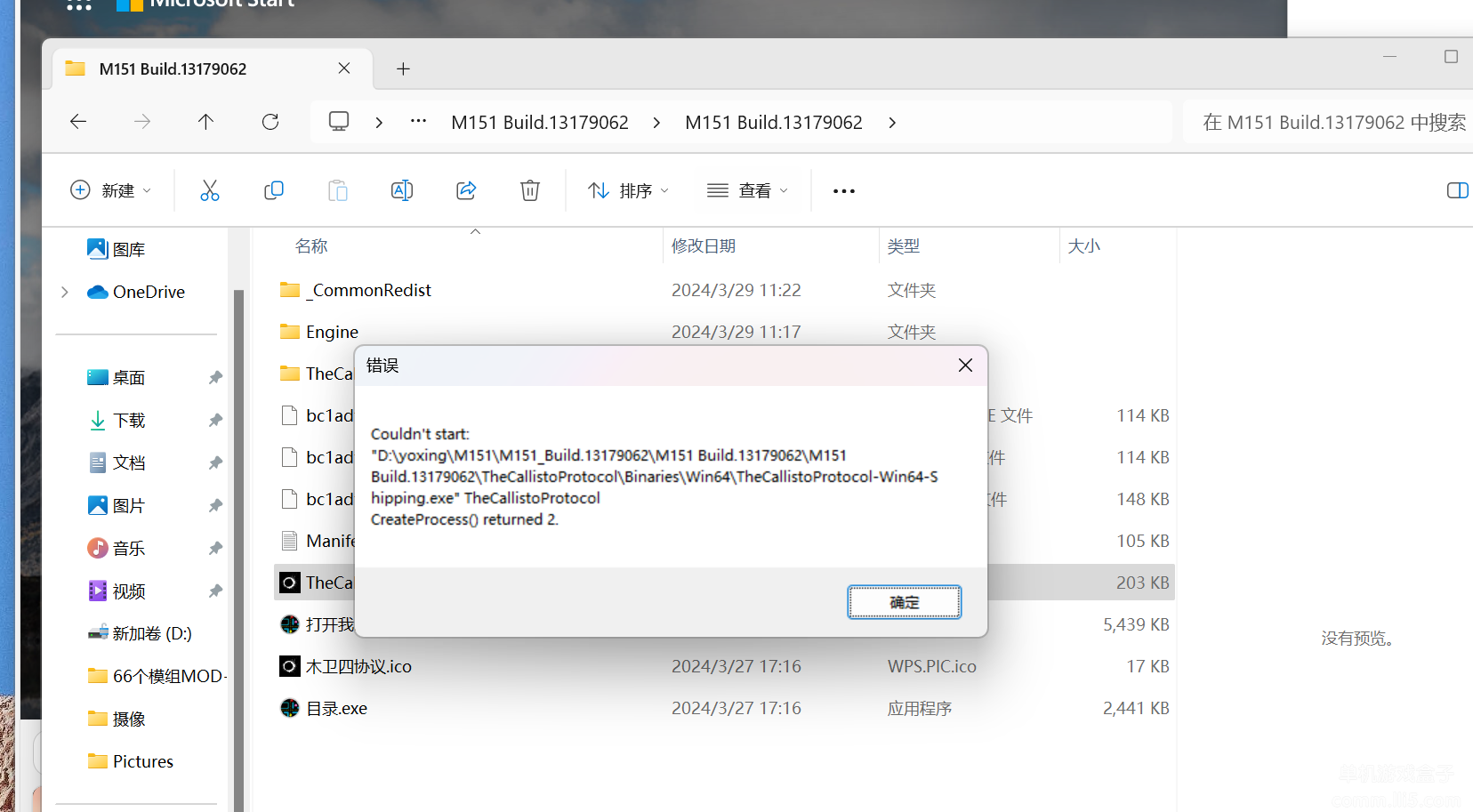Select the Manifest file row with 105 KB
This screenshot has height=812, width=1473.
(x=724, y=541)
